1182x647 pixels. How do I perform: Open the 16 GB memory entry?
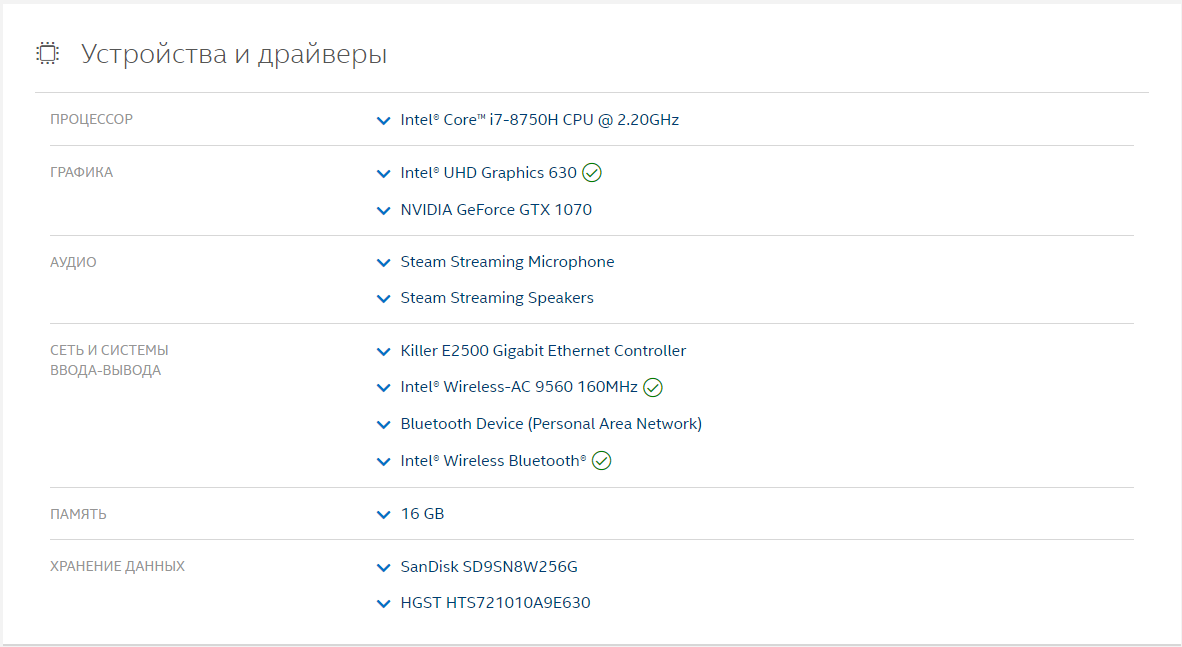click(422, 514)
